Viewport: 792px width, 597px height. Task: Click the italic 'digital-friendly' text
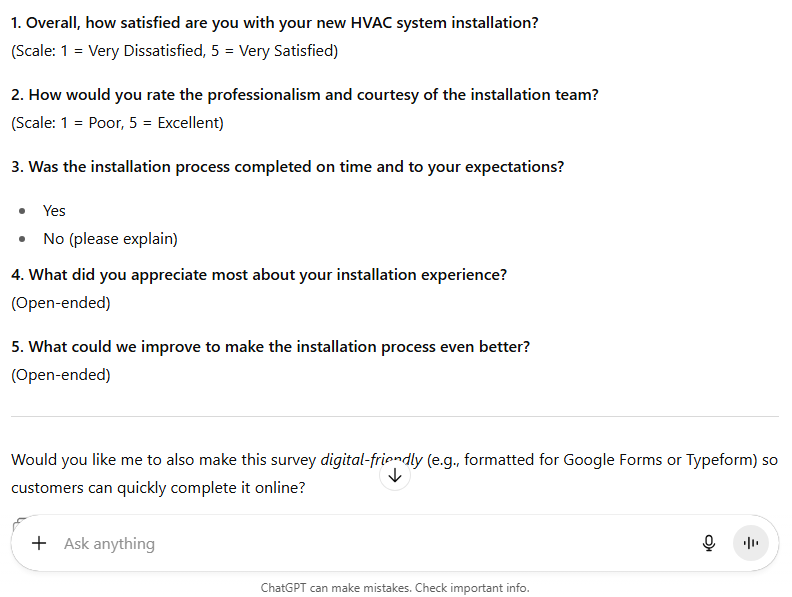tap(371, 460)
